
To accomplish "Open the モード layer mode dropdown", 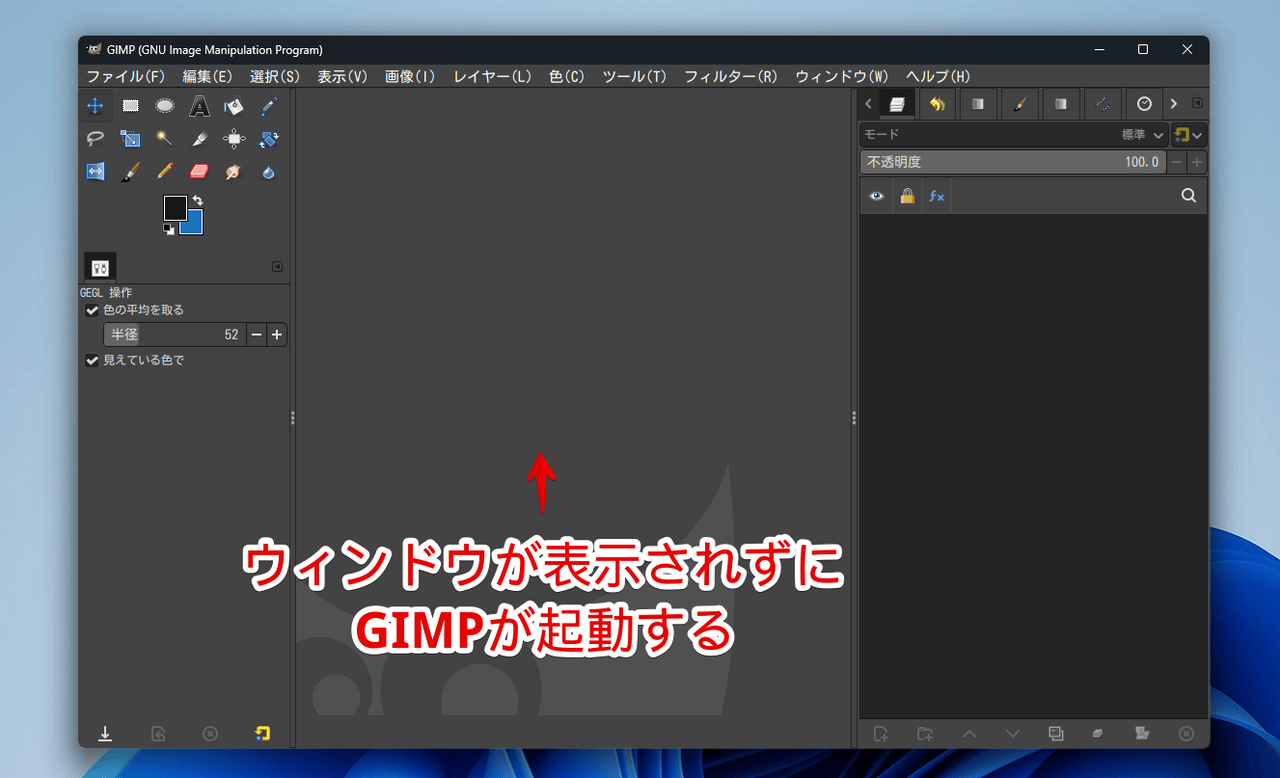I will 1013,134.
